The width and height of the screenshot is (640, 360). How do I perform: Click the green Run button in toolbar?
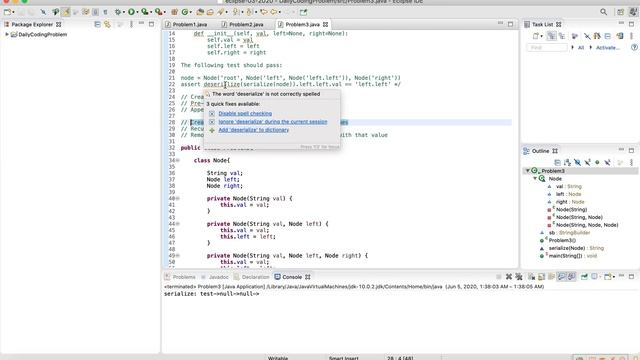pos(131,12)
